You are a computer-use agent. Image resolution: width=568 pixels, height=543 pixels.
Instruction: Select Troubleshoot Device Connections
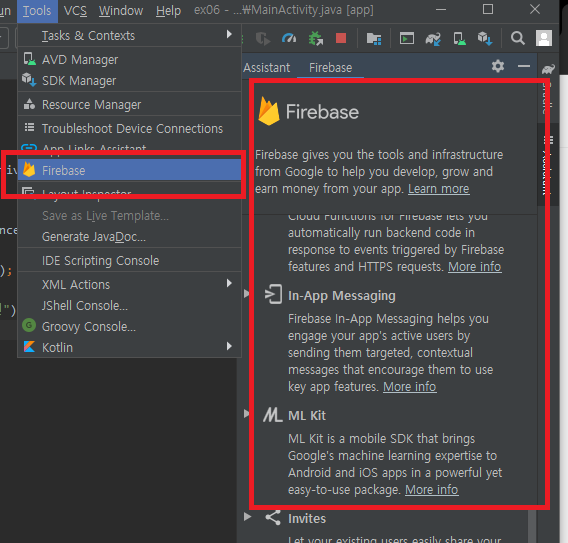tap(129, 129)
